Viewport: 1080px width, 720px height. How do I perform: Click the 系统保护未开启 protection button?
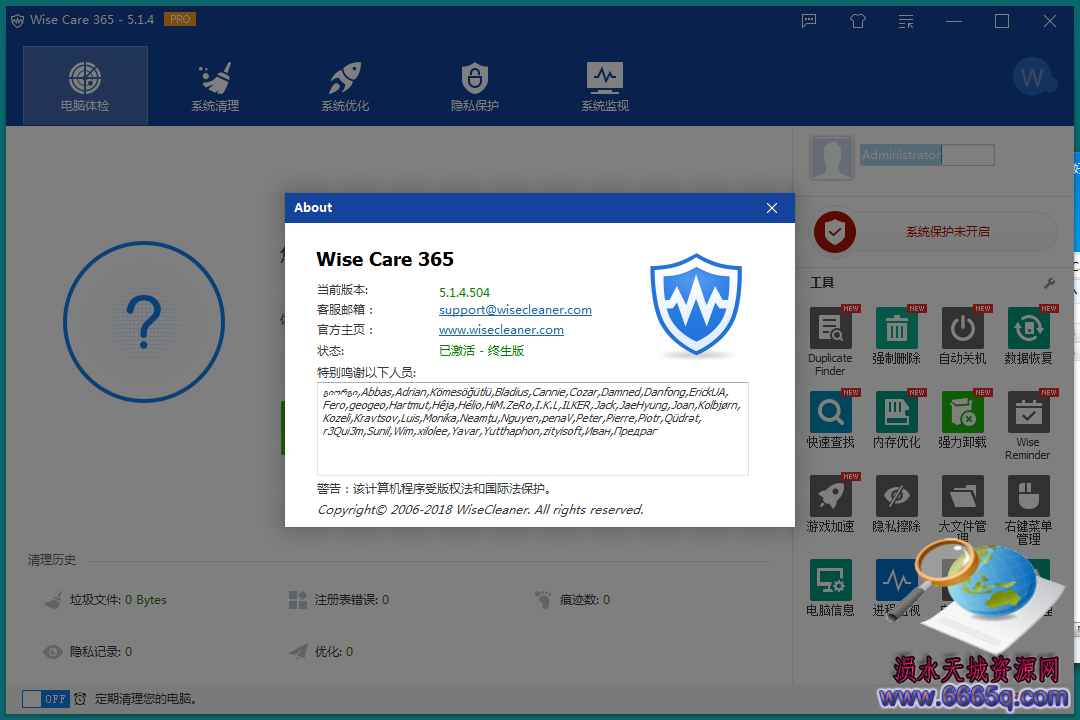(948, 232)
